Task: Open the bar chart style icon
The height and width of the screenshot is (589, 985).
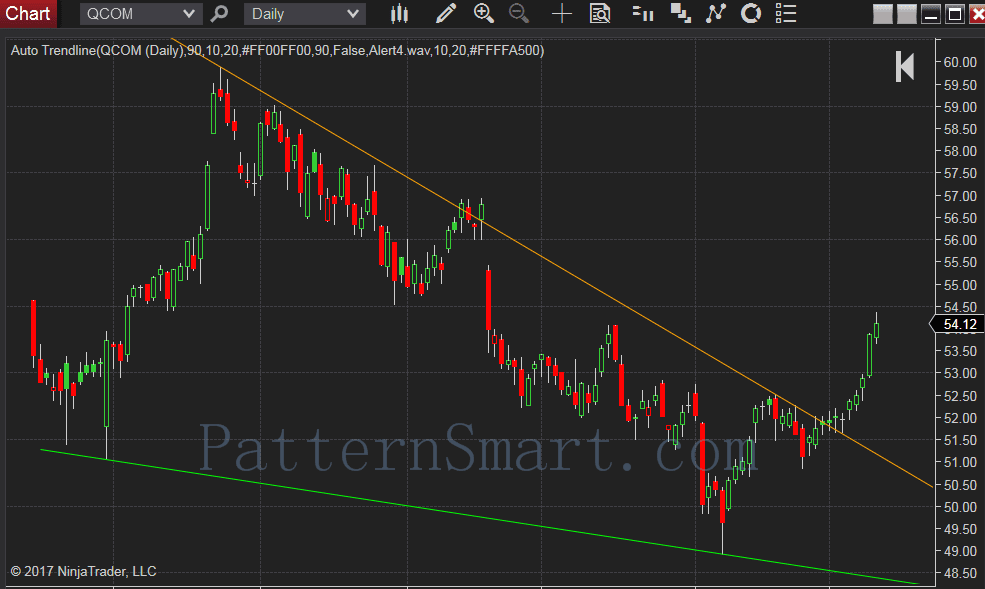Action: [x=400, y=13]
